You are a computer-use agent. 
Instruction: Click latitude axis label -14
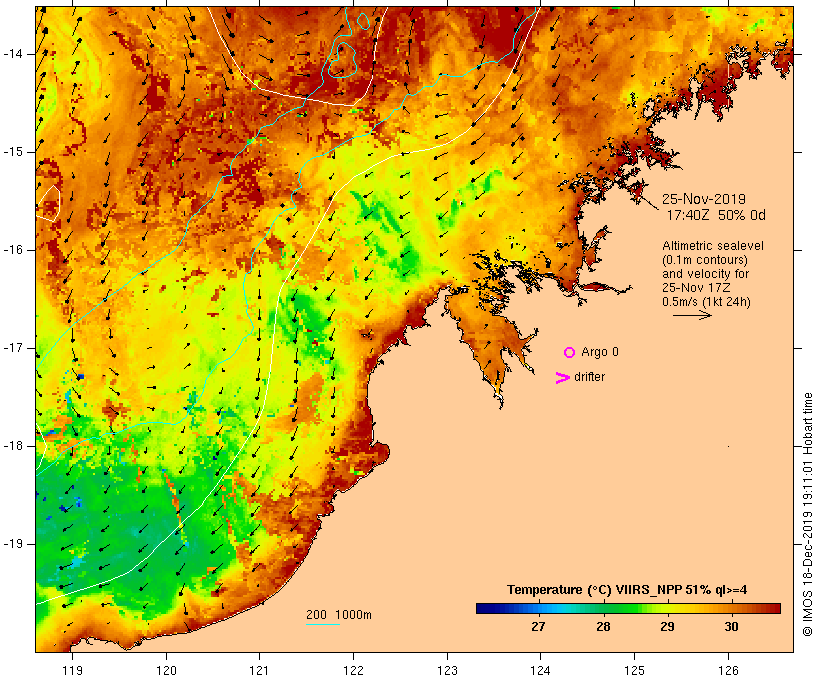tap(13, 54)
